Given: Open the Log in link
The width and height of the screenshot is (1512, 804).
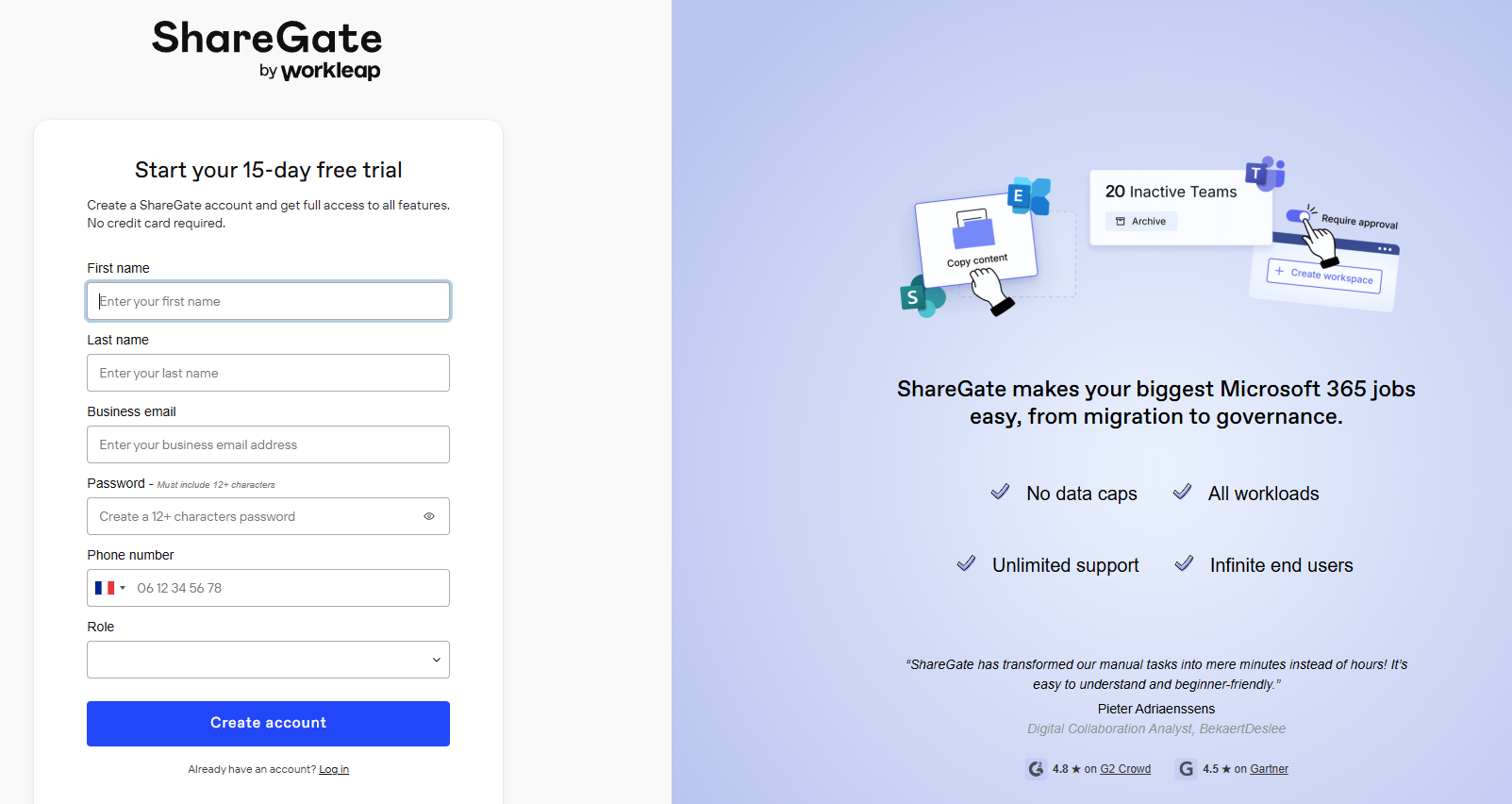Looking at the screenshot, I should pos(334,768).
